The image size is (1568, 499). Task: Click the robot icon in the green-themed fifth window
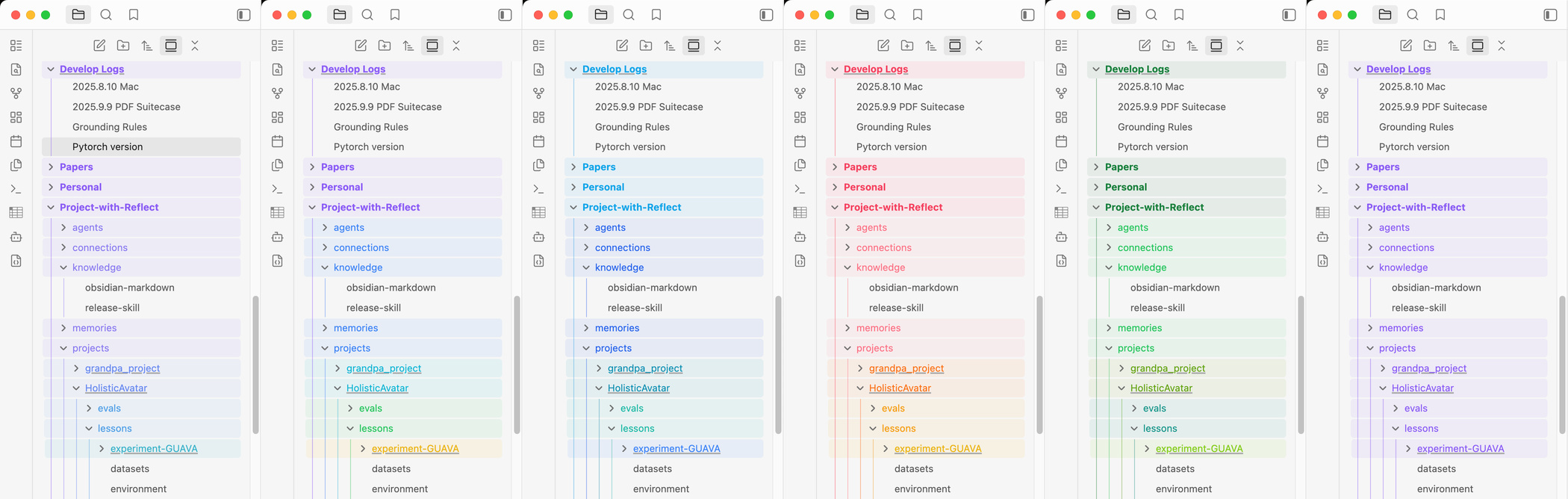pyautogui.click(x=1062, y=237)
